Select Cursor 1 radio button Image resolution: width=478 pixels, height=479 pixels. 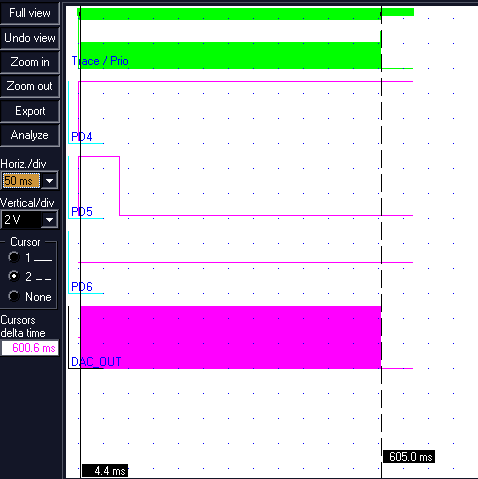click(x=14, y=257)
